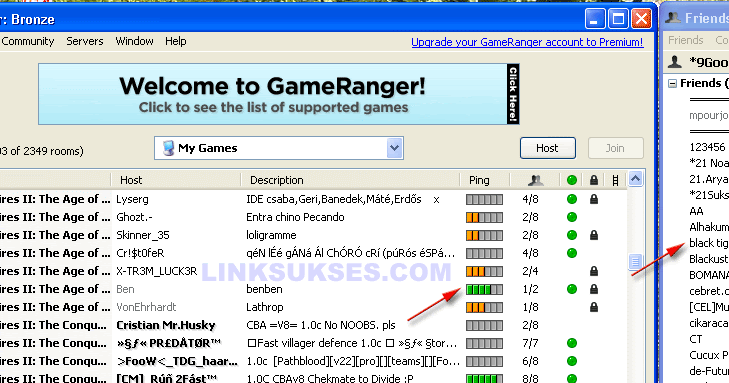Click the user icon beside *9Goo in Friends window
Viewport: 729px width, 383px height.
[x=675, y=62]
